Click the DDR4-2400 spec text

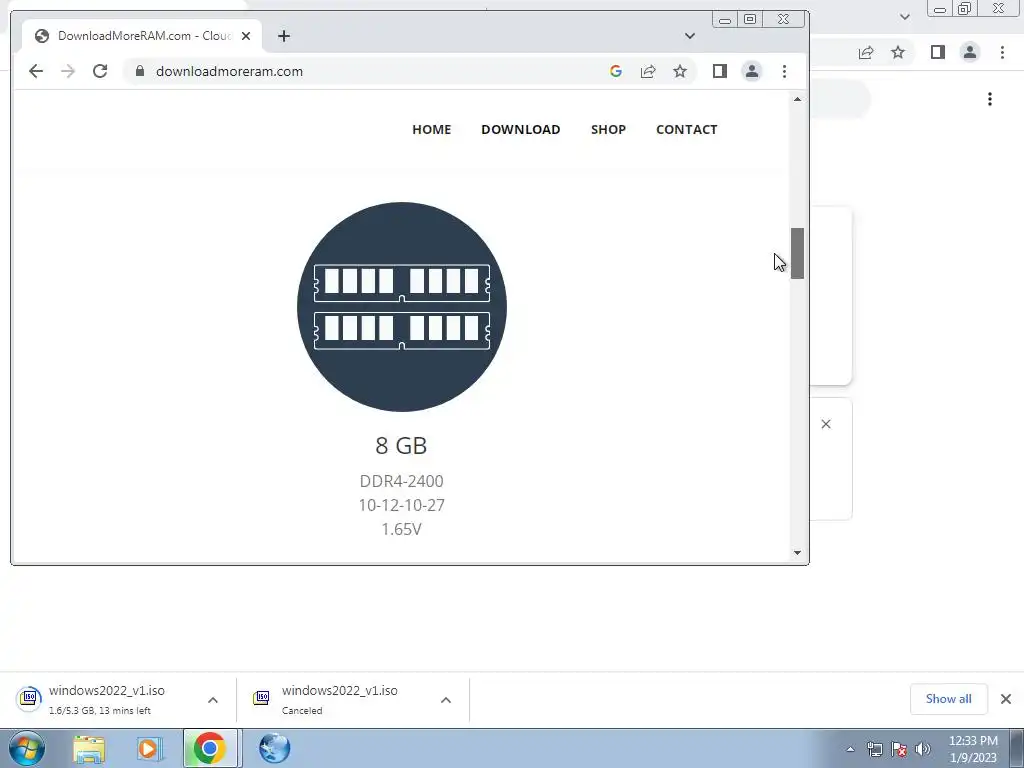402,481
